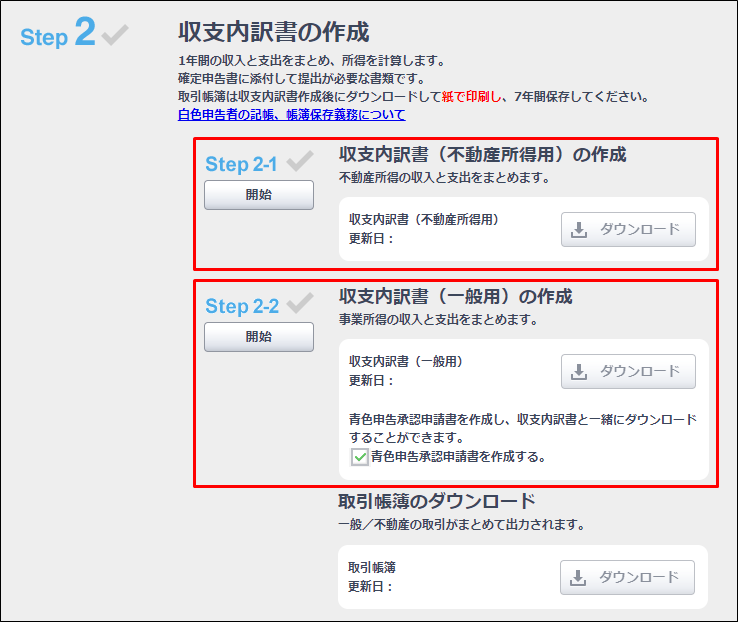
Task: Click the Step 2-2 label
Action: click(242, 306)
